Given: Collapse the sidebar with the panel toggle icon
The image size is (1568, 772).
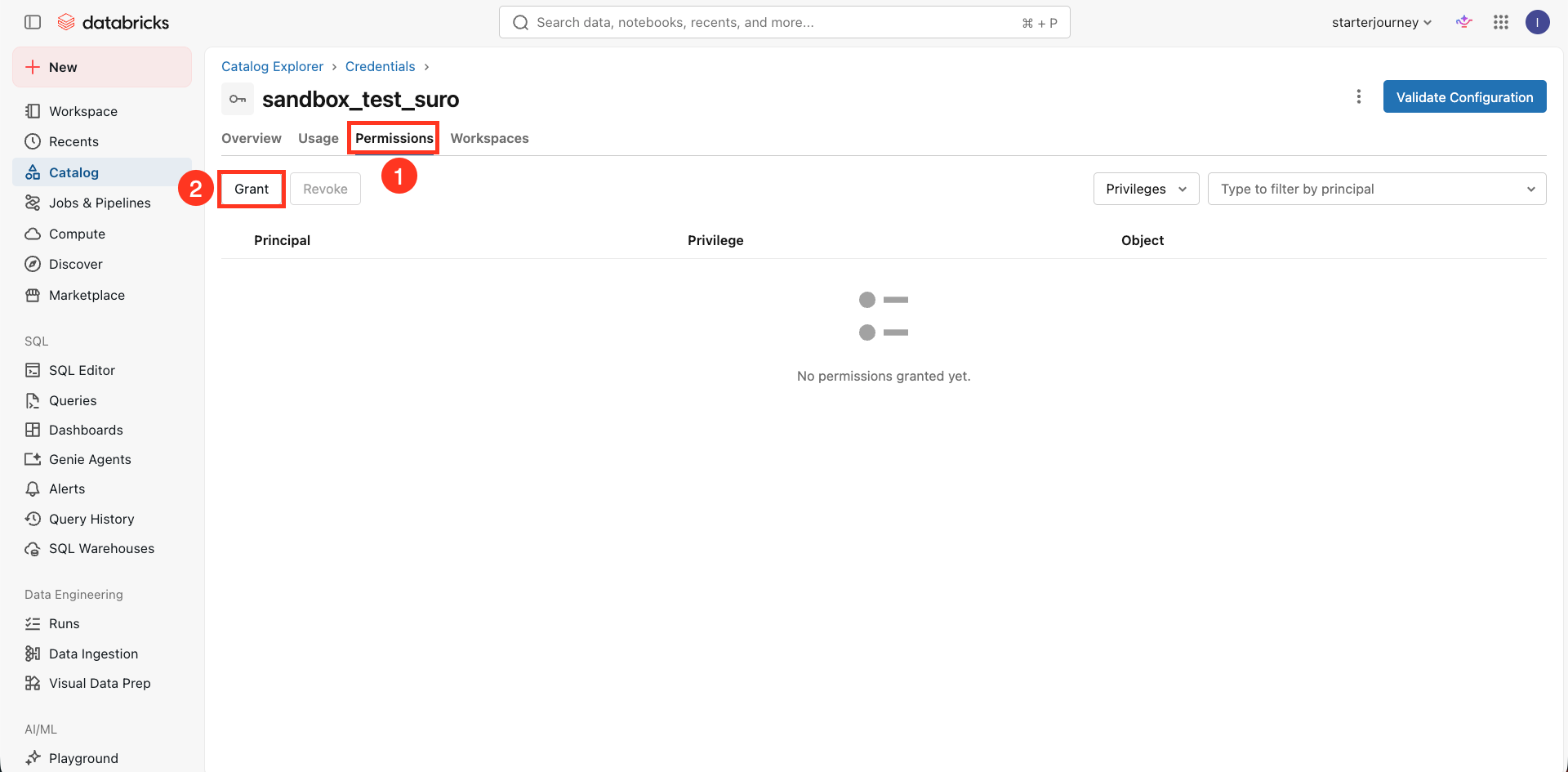Looking at the screenshot, I should (33, 22).
